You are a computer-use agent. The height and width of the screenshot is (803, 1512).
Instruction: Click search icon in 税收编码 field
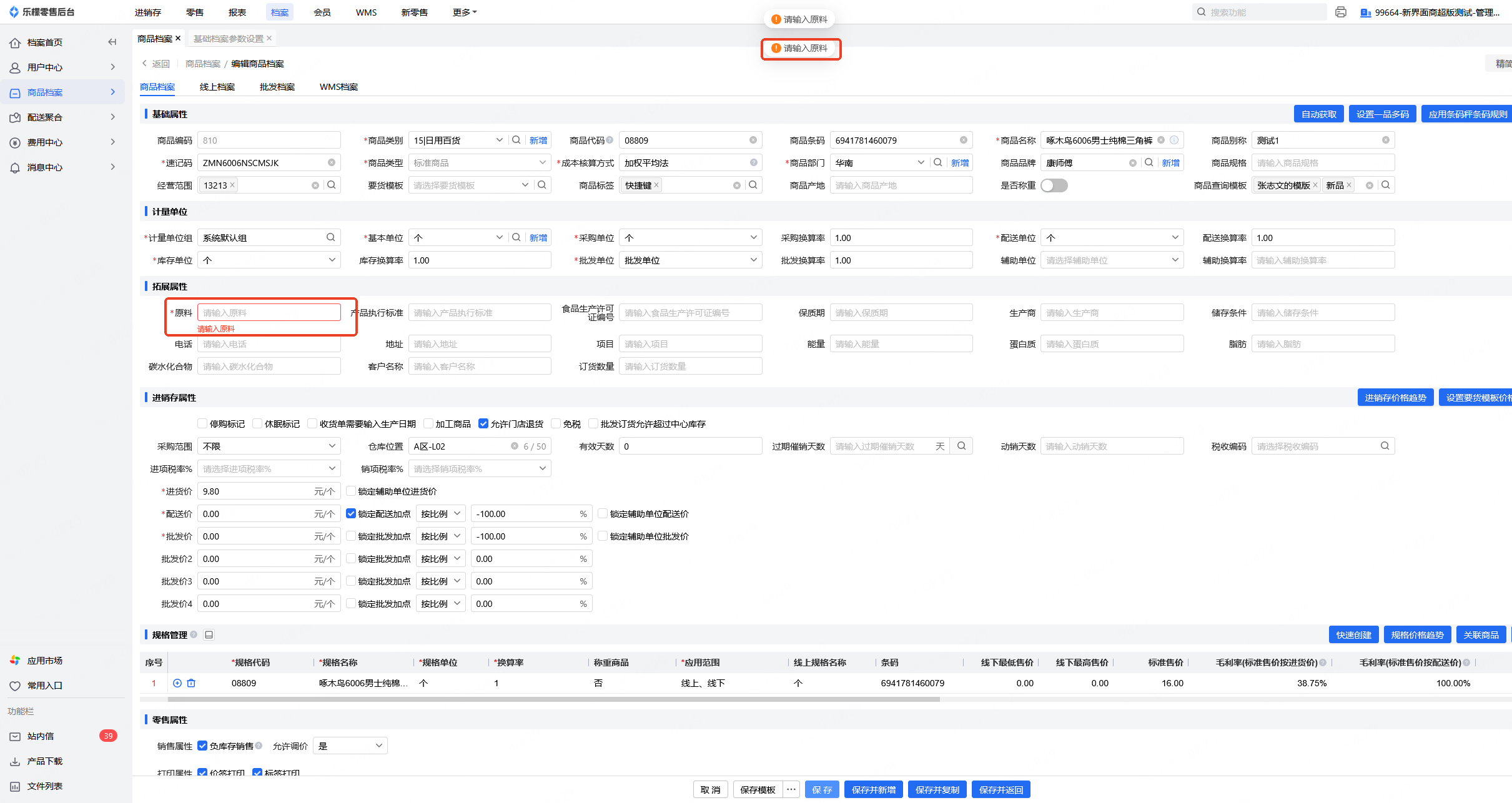pos(1385,446)
